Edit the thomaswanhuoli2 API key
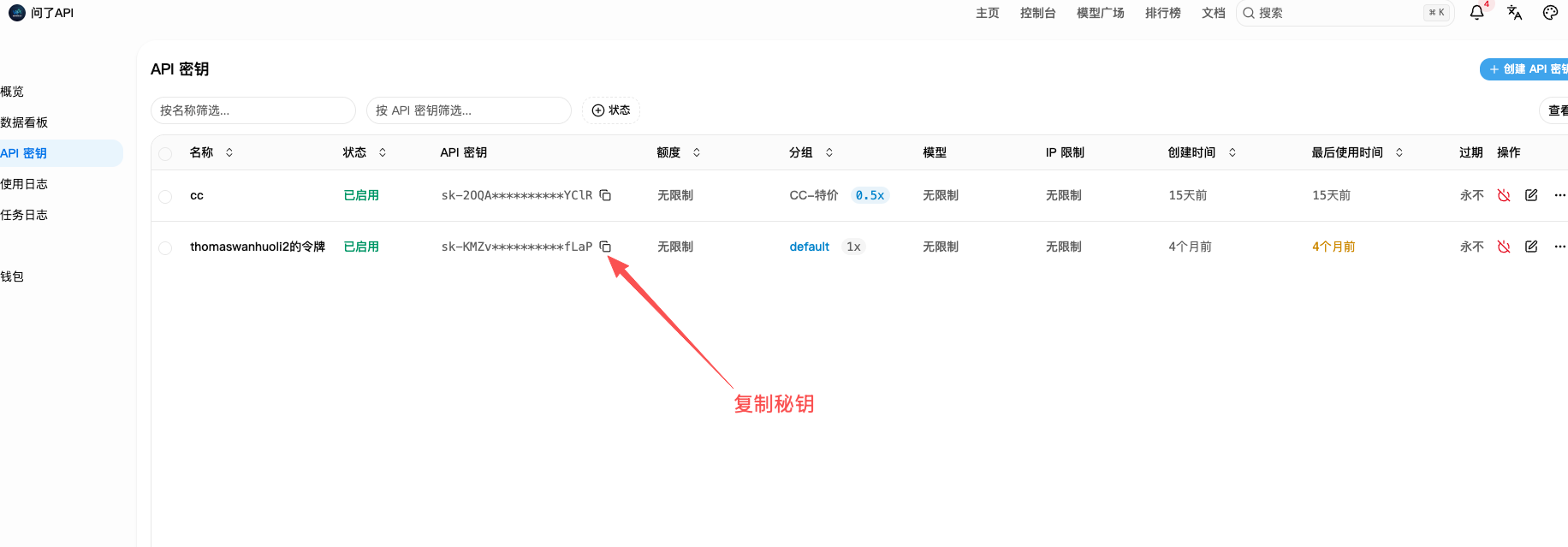 coord(1531,247)
